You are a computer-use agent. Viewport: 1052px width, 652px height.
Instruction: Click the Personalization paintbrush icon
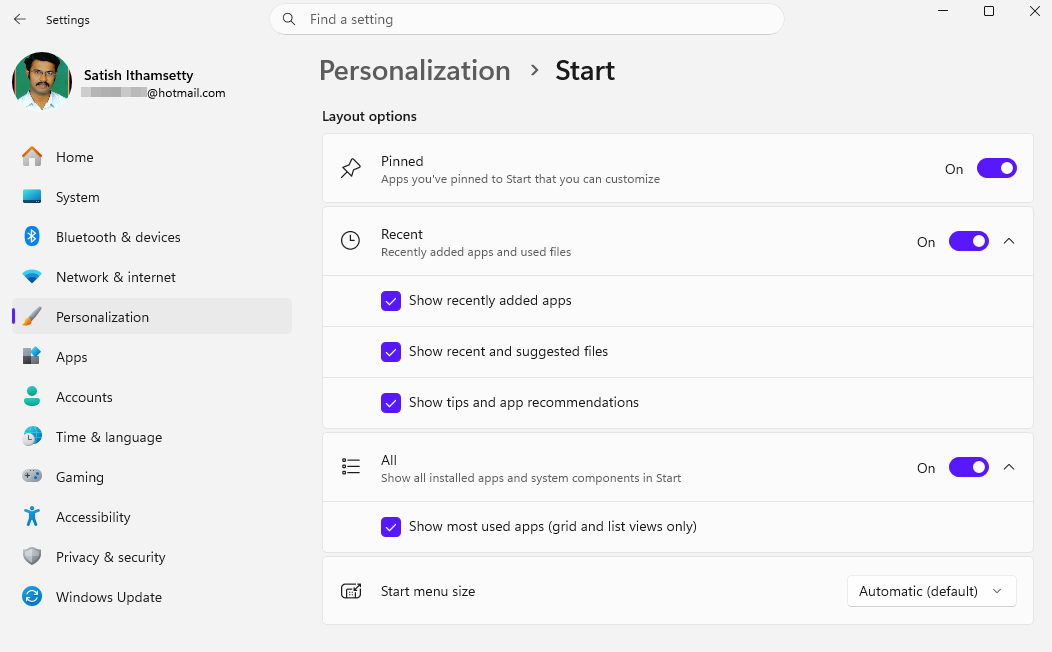[32, 317]
